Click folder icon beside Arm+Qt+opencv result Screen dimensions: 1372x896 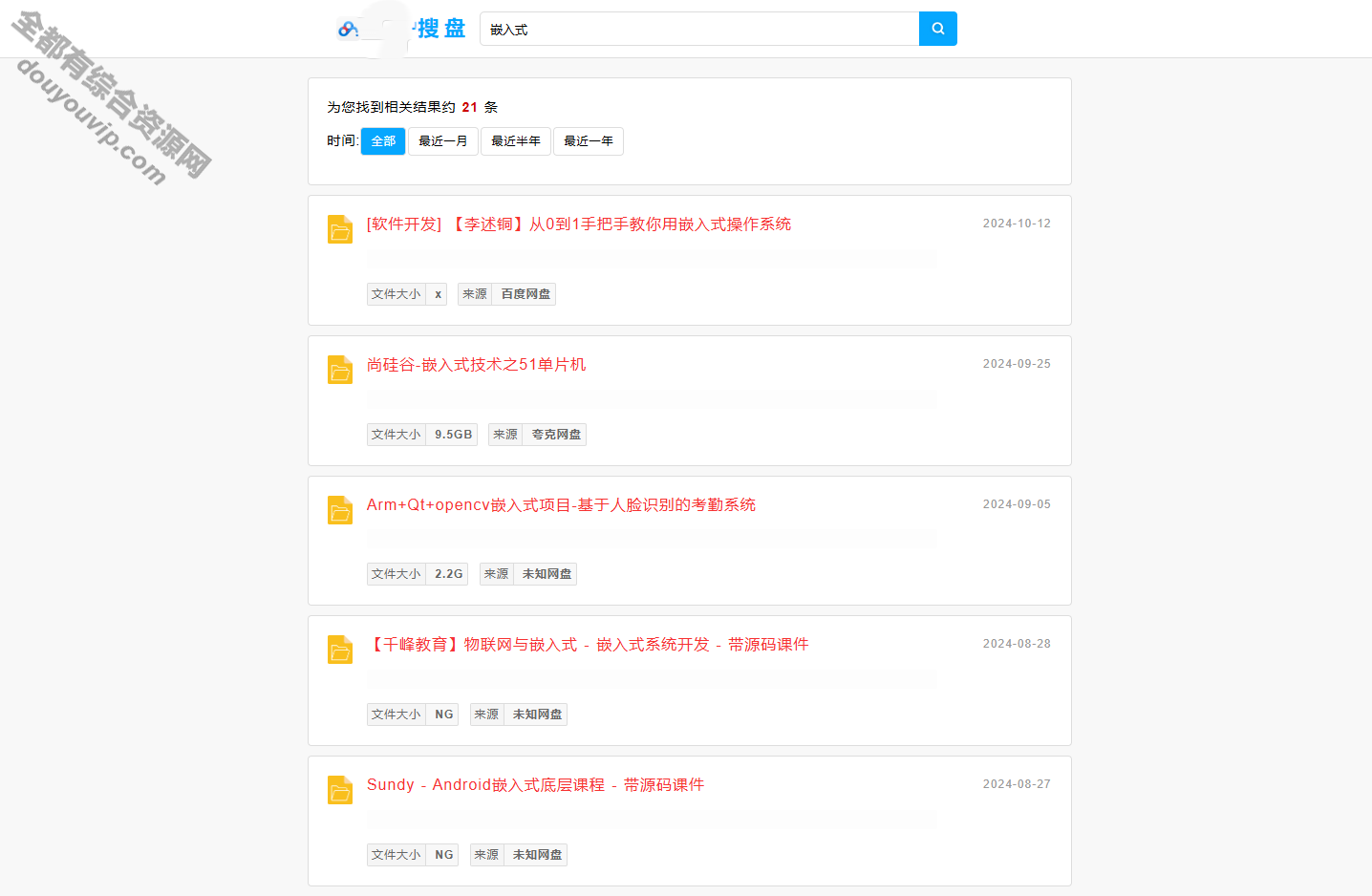tap(340, 510)
